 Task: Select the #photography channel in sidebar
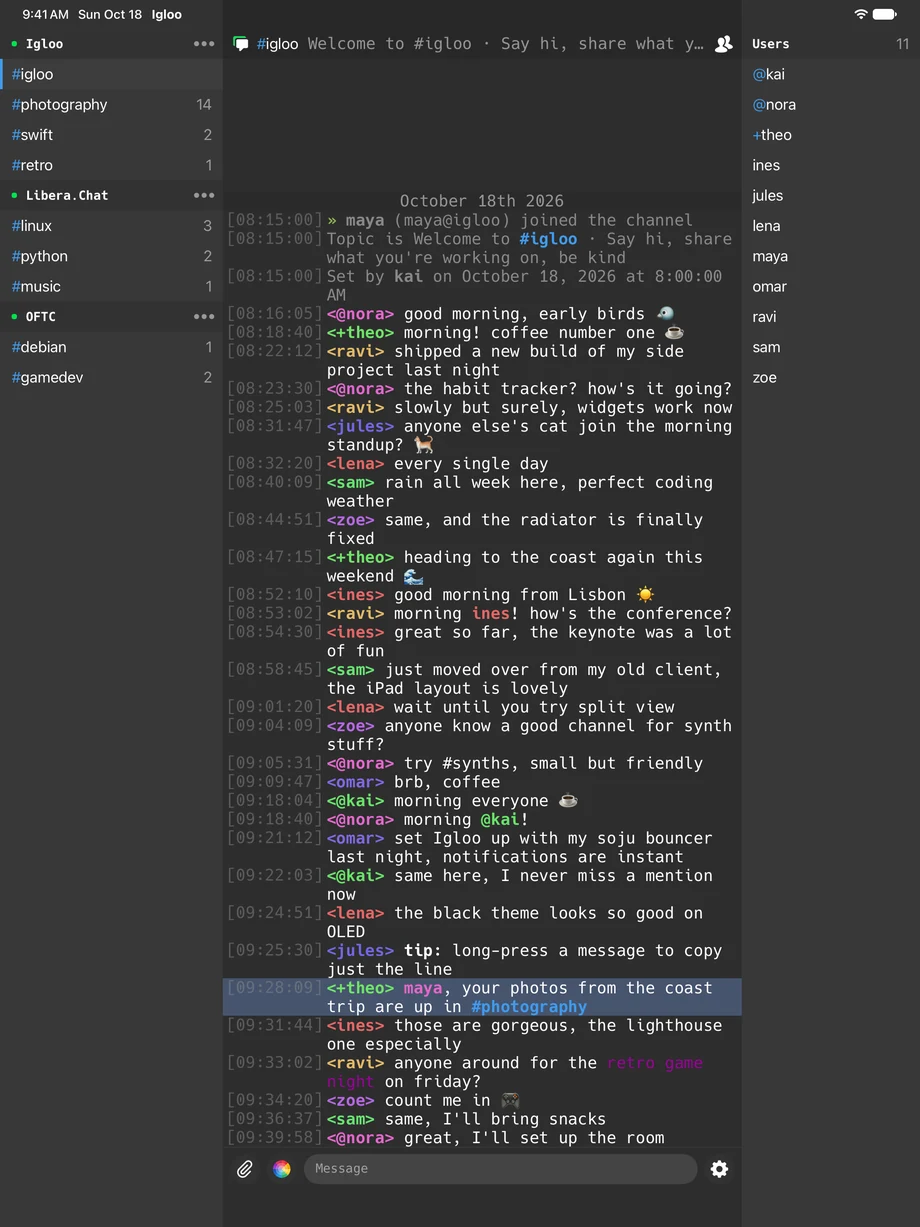coord(111,104)
